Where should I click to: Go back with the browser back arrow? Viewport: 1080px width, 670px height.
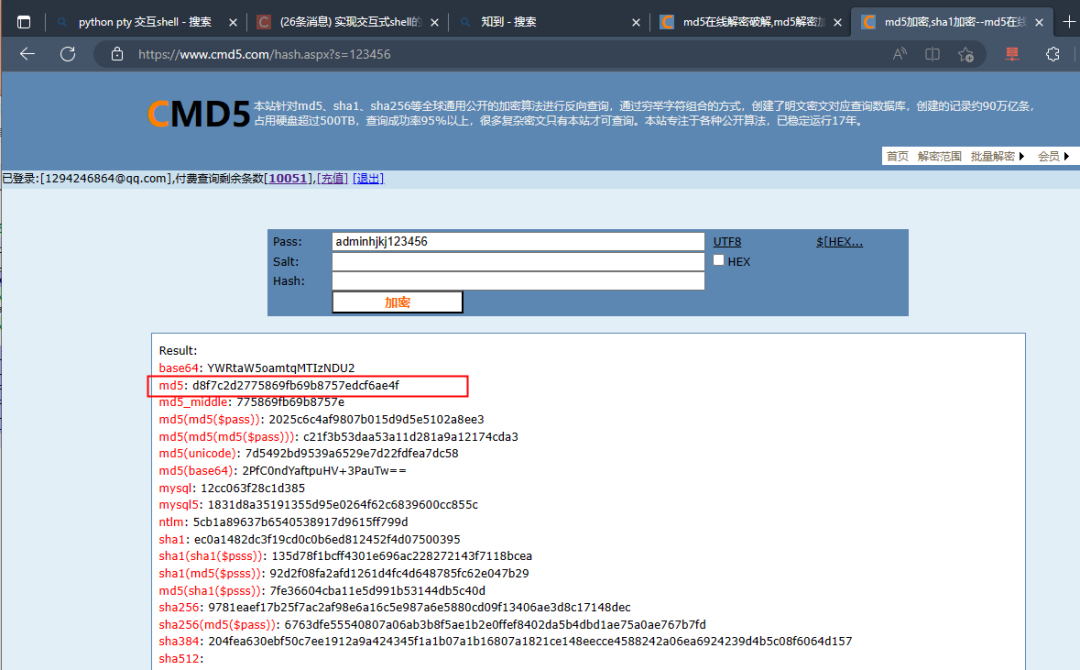(28, 54)
